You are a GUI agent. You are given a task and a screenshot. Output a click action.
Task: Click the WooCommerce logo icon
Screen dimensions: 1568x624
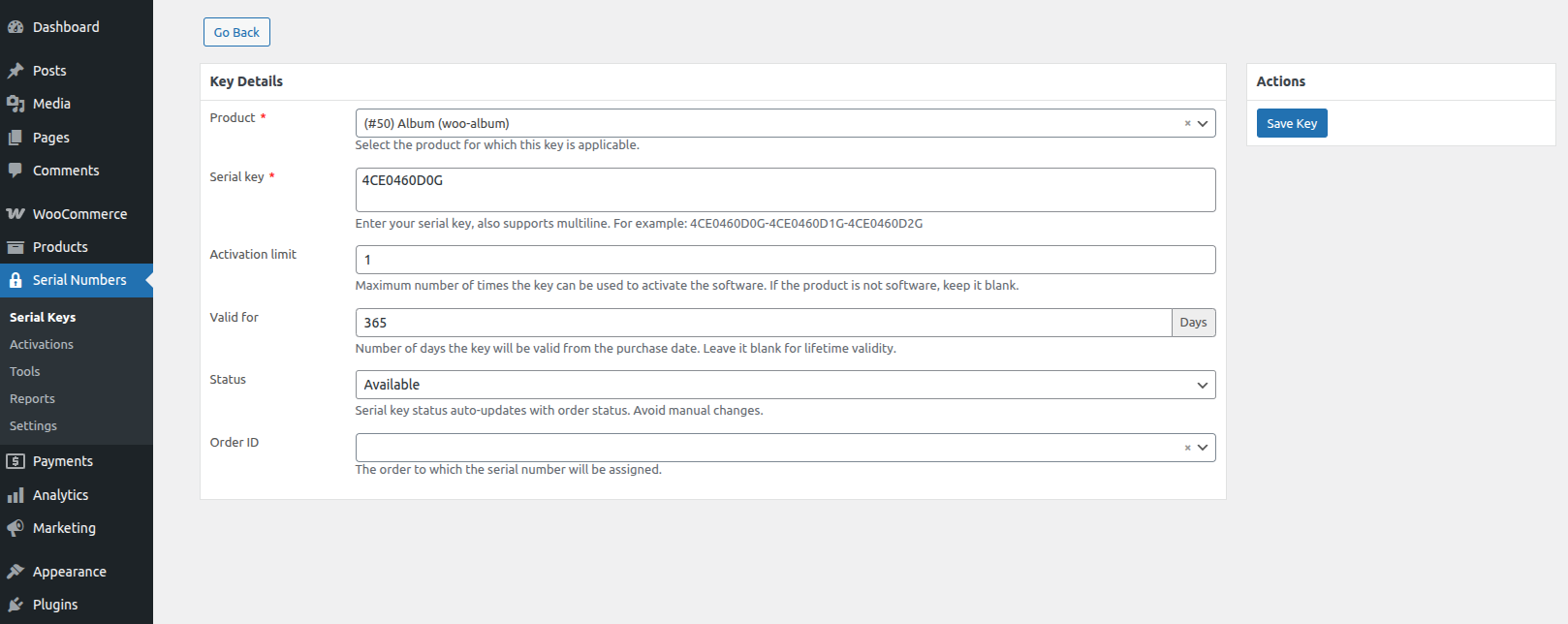(16, 214)
